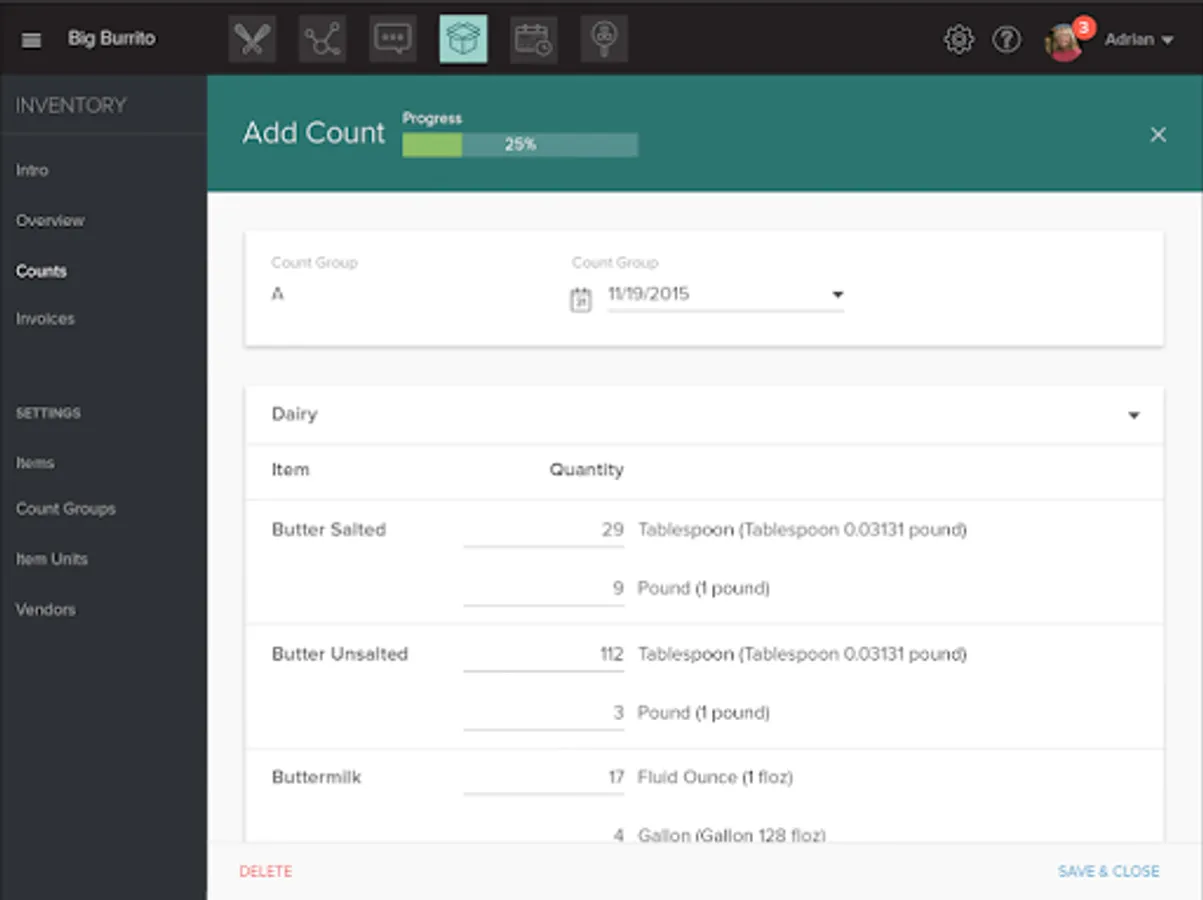Open the date dropdown showing 11/19/2015
The height and width of the screenshot is (900, 1203).
(x=726, y=294)
